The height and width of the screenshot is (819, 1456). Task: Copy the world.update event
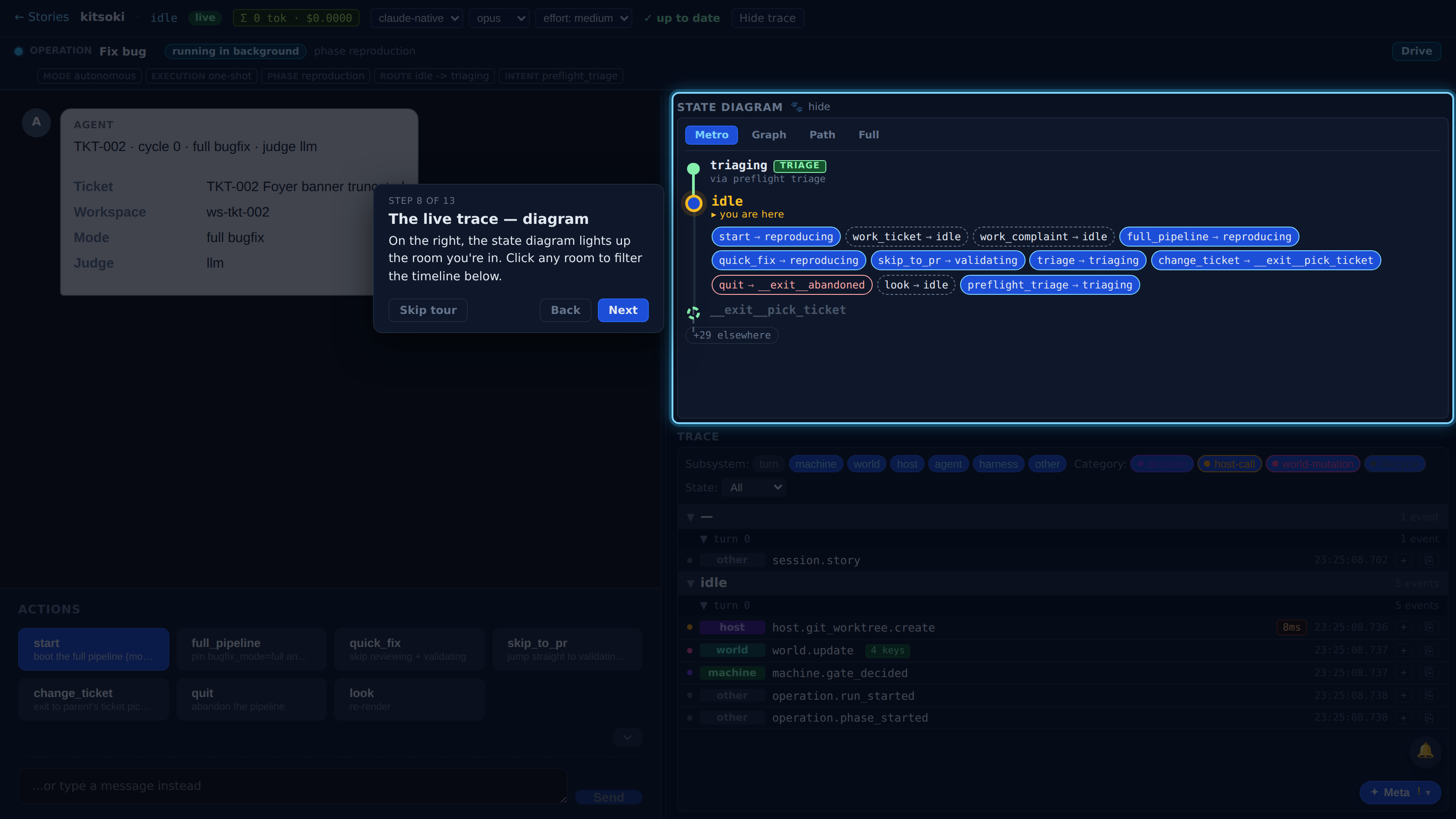click(1429, 650)
